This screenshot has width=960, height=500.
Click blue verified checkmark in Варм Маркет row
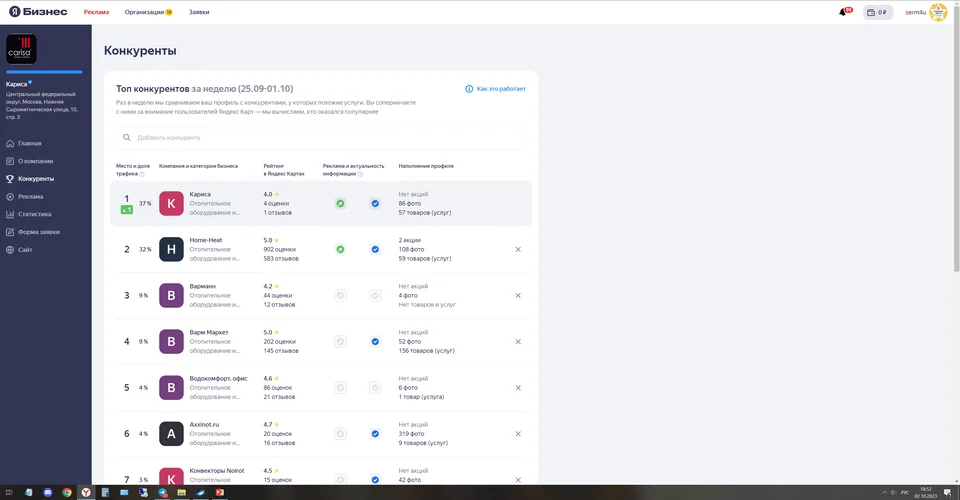(375, 341)
